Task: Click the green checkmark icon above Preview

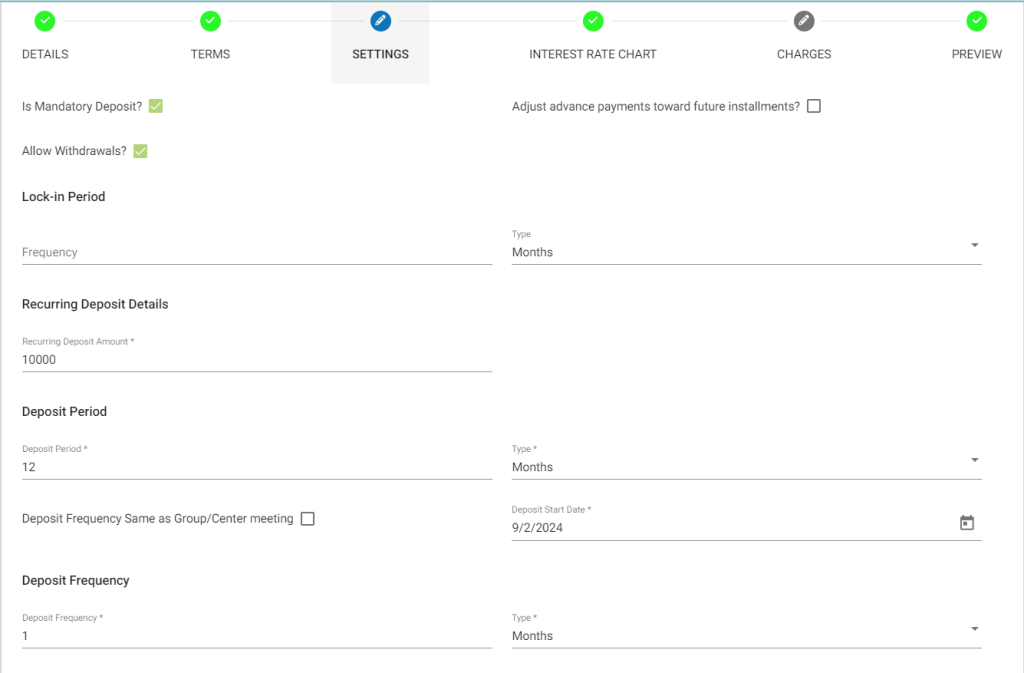Action: click(977, 21)
